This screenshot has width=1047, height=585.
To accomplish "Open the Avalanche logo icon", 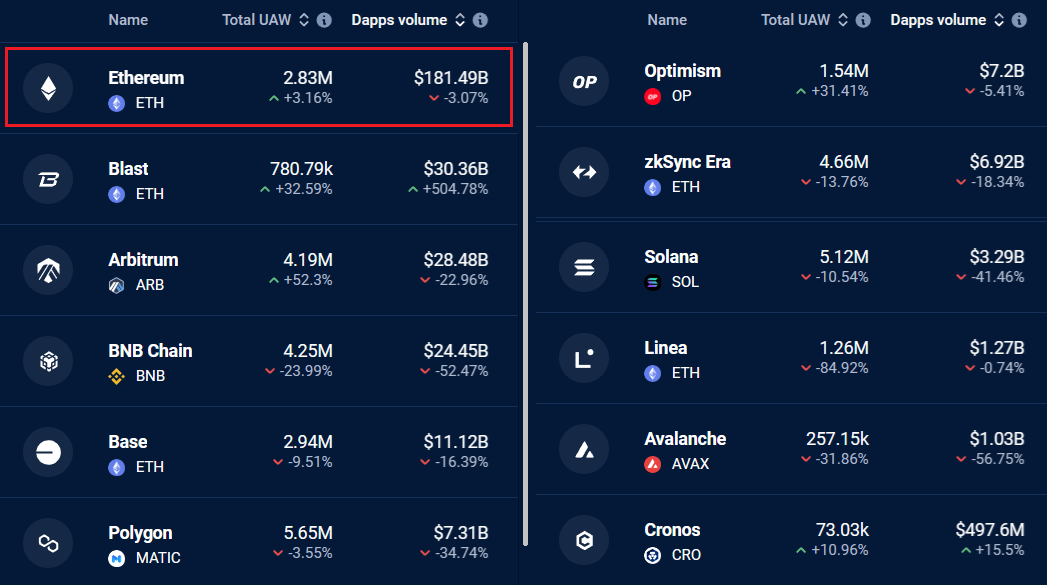I will point(584,449).
